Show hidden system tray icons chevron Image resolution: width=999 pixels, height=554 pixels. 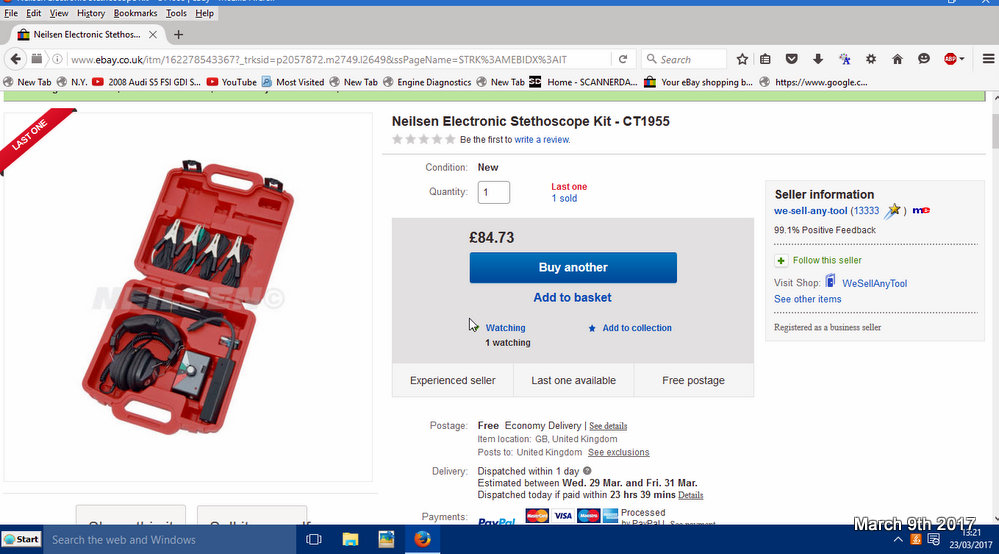pos(898,540)
